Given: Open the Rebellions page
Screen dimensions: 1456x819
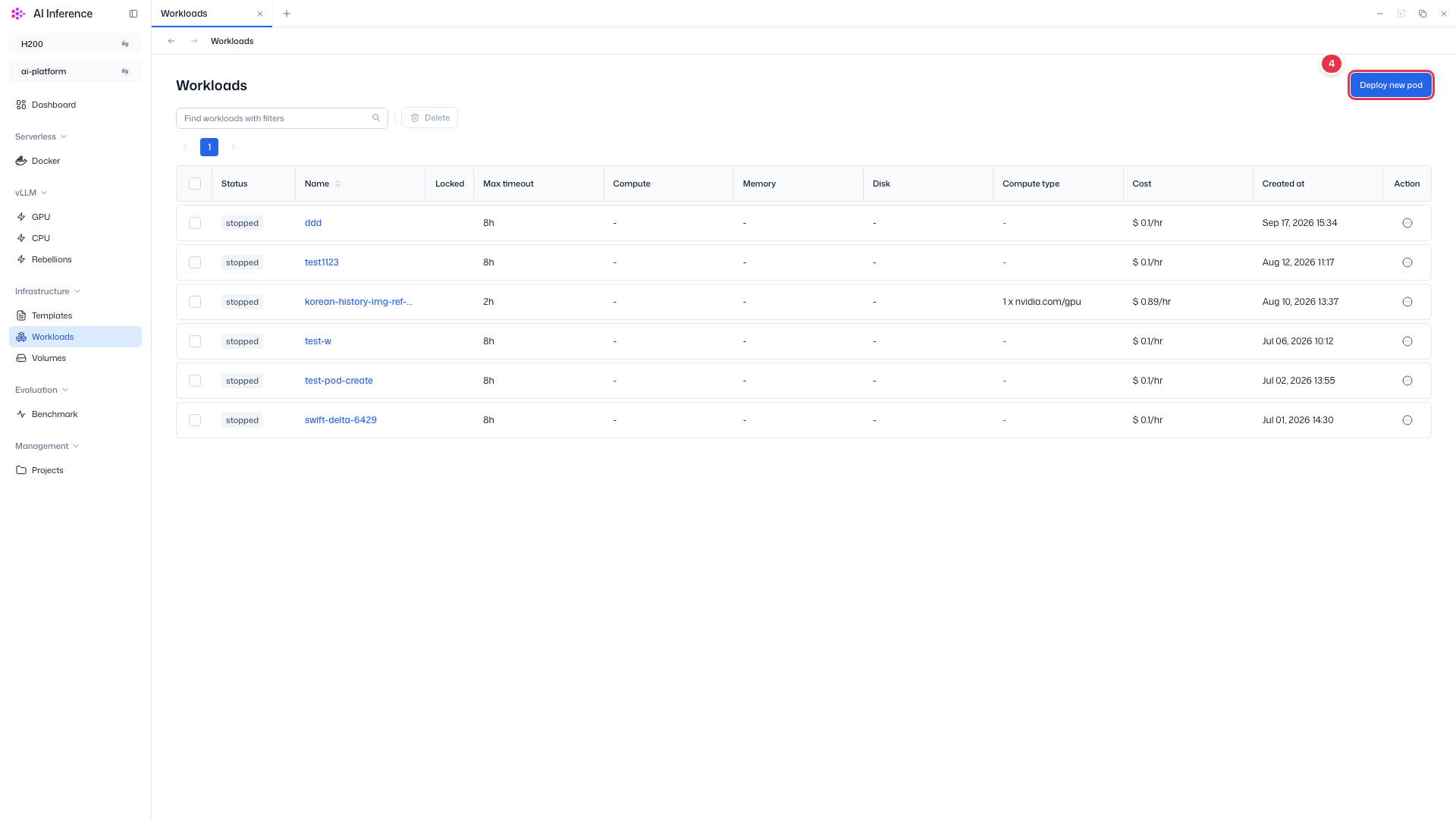Looking at the screenshot, I should click(75, 259).
